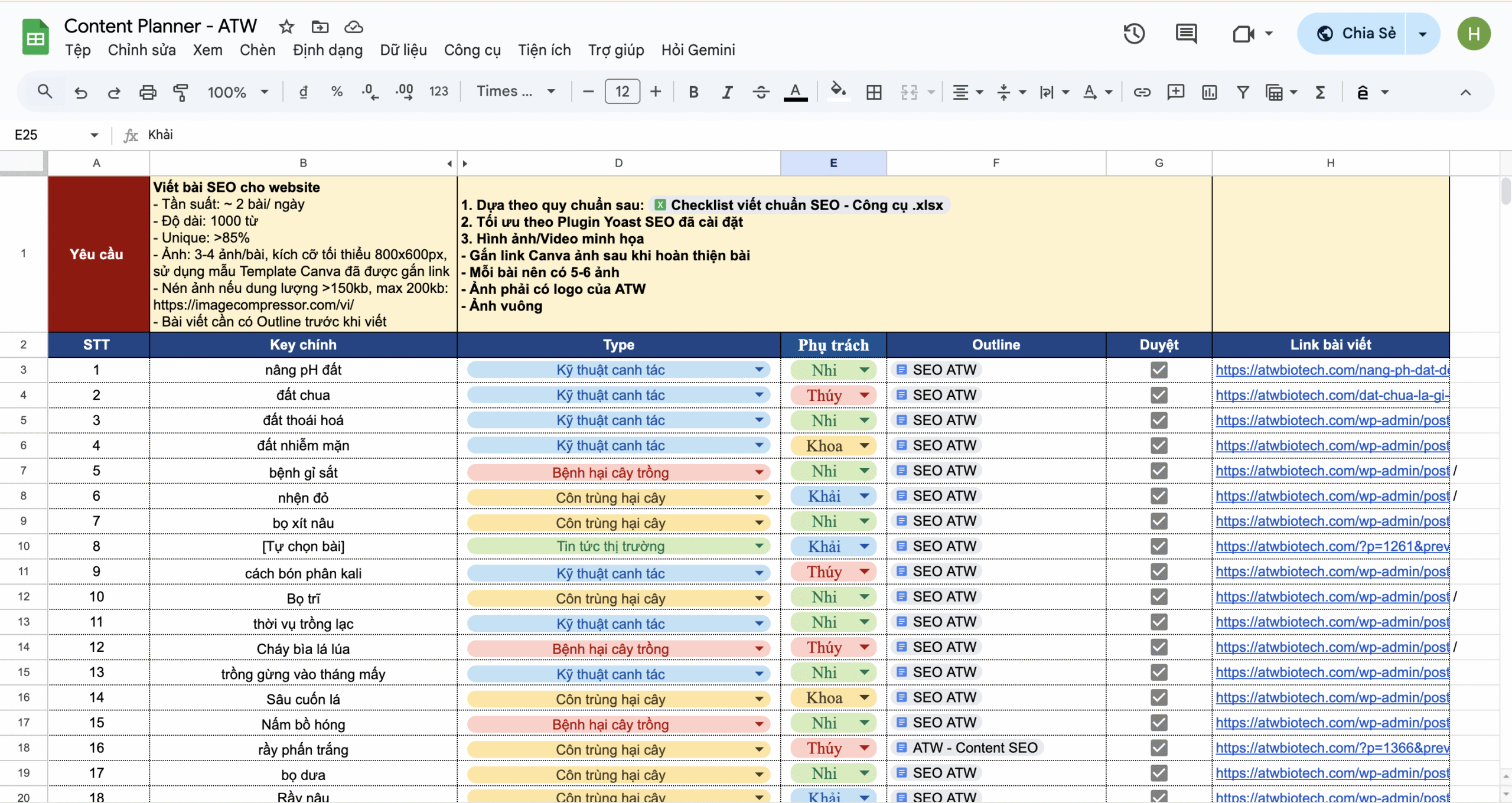
Task: Toggle strikethrough formatting
Action: 761,92
